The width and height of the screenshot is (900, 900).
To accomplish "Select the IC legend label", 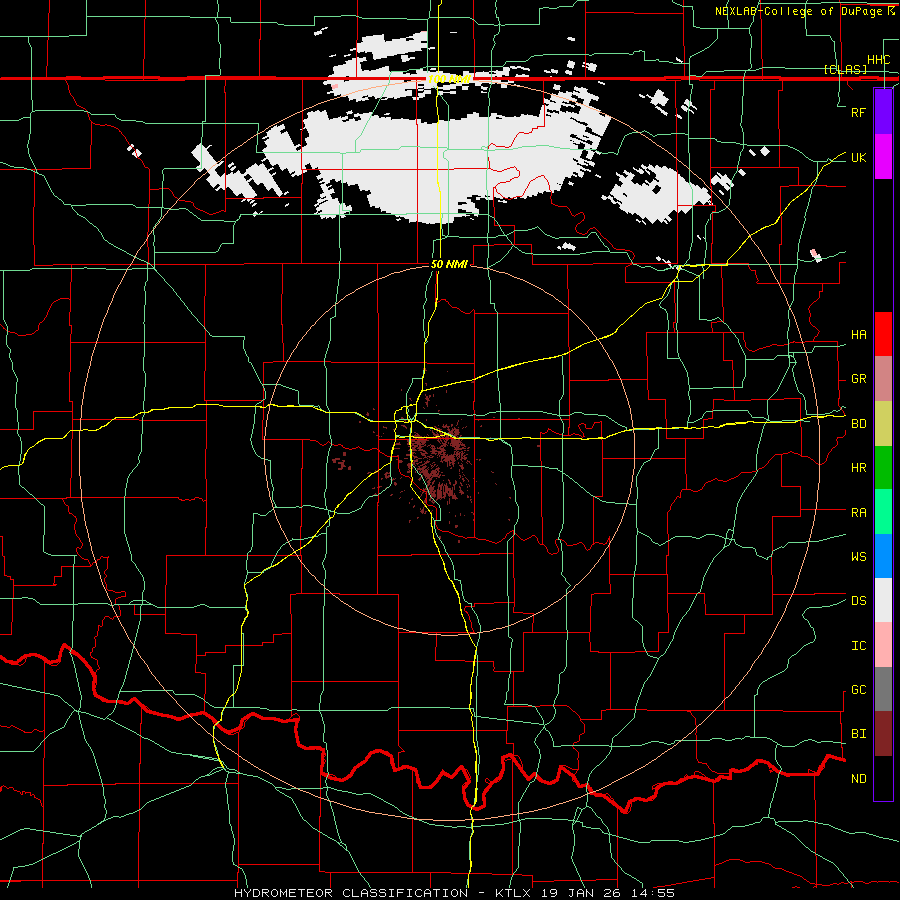I will coord(859,646).
